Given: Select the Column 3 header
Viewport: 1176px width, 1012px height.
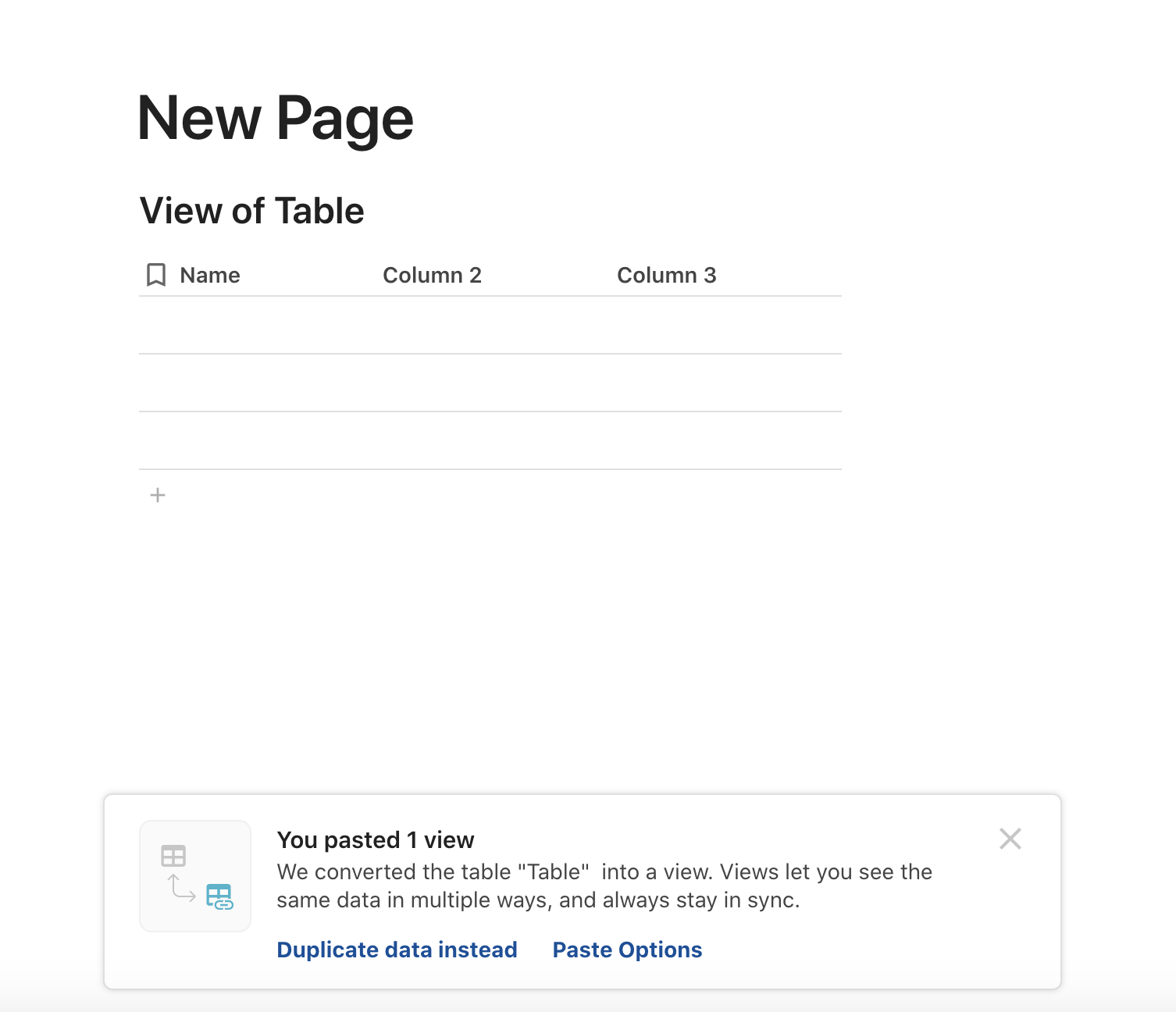Looking at the screenshot, I should pos(666,275).
